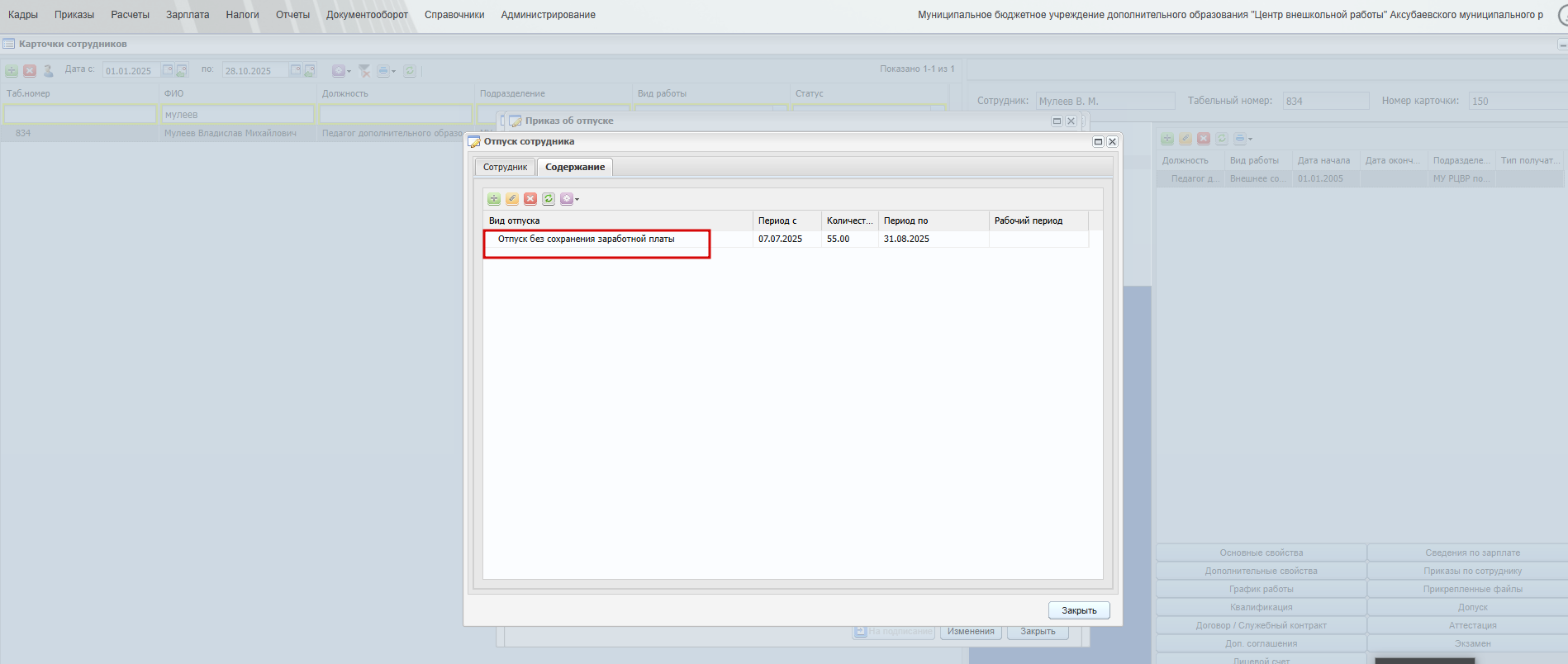
Task: Close the Приказ об отпуске window with X
Action: pos(1071,121)
